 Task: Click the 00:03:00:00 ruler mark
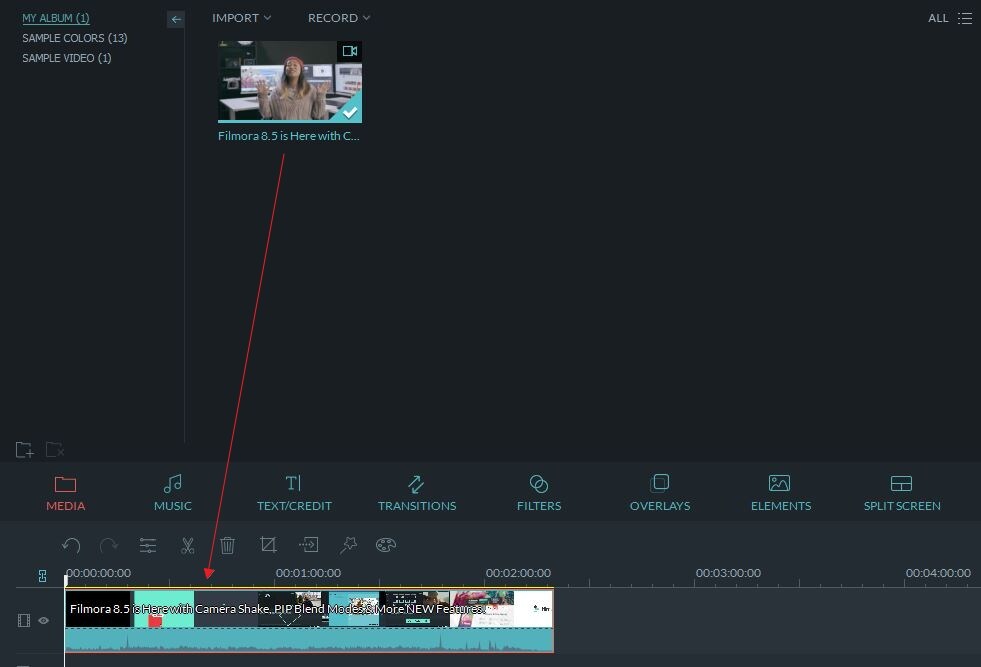click(x=728, y=573)
